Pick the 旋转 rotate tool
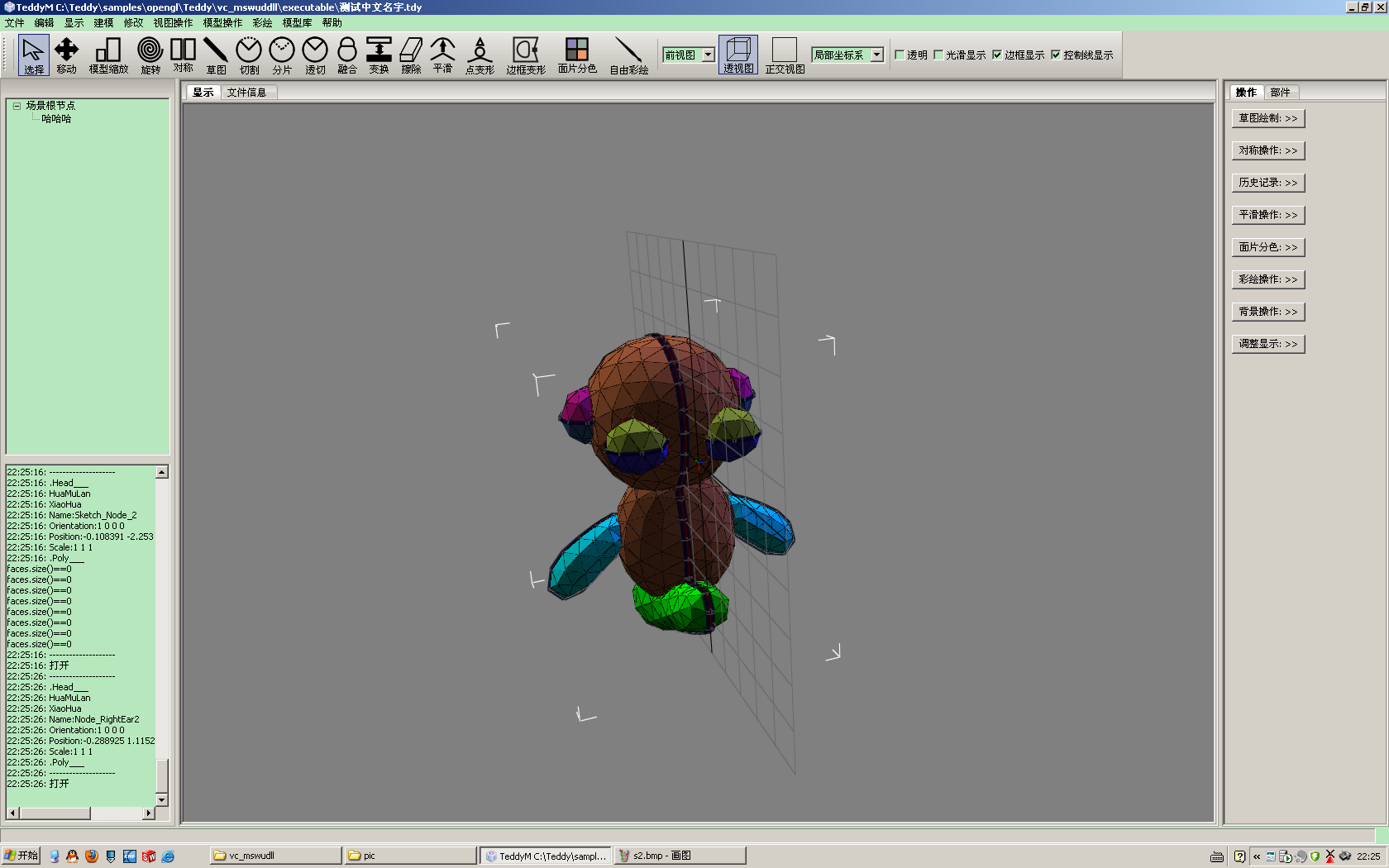This screenshot has width=1389, height=868. coord(150,55)
